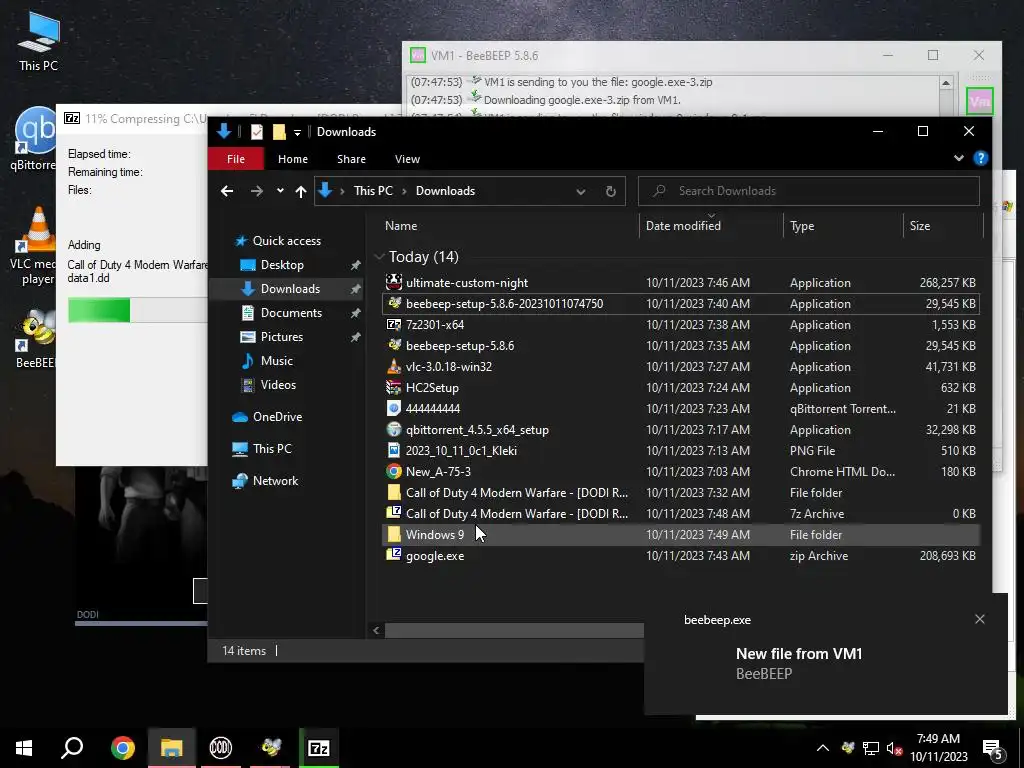The height and width of the screenshot is (768, 1024).
Task: Open the Home ribbon tab
Action: 293,159
